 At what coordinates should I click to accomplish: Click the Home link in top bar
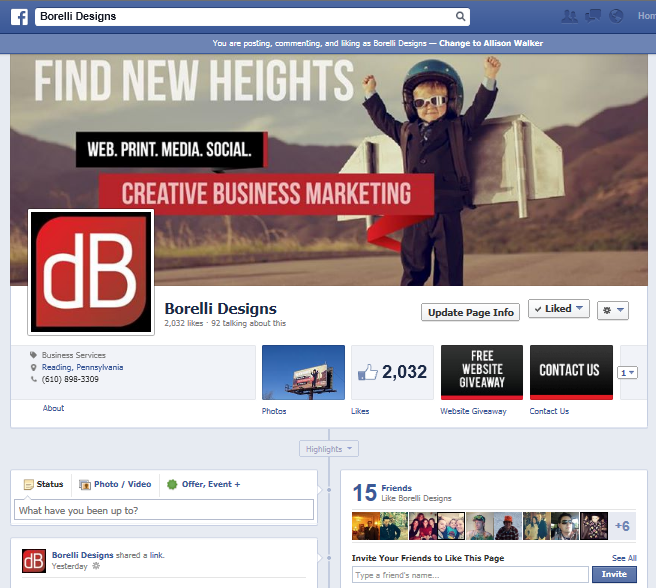point(646,16)
